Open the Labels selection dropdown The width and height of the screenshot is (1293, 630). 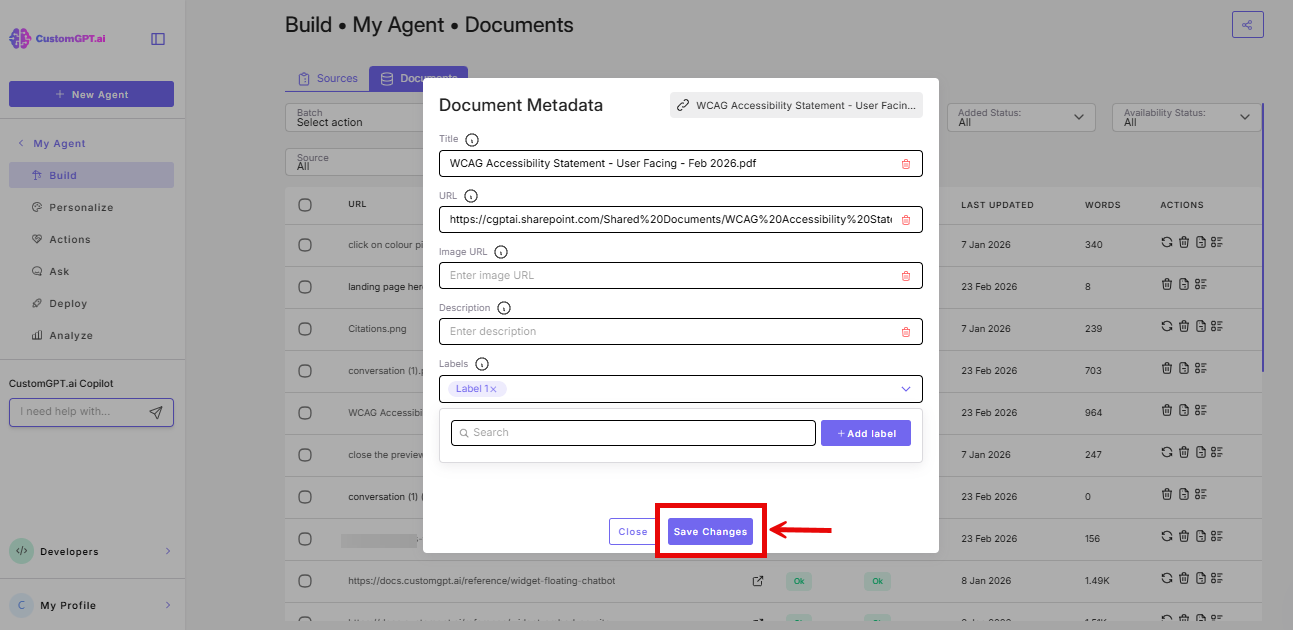coord(906,389)
